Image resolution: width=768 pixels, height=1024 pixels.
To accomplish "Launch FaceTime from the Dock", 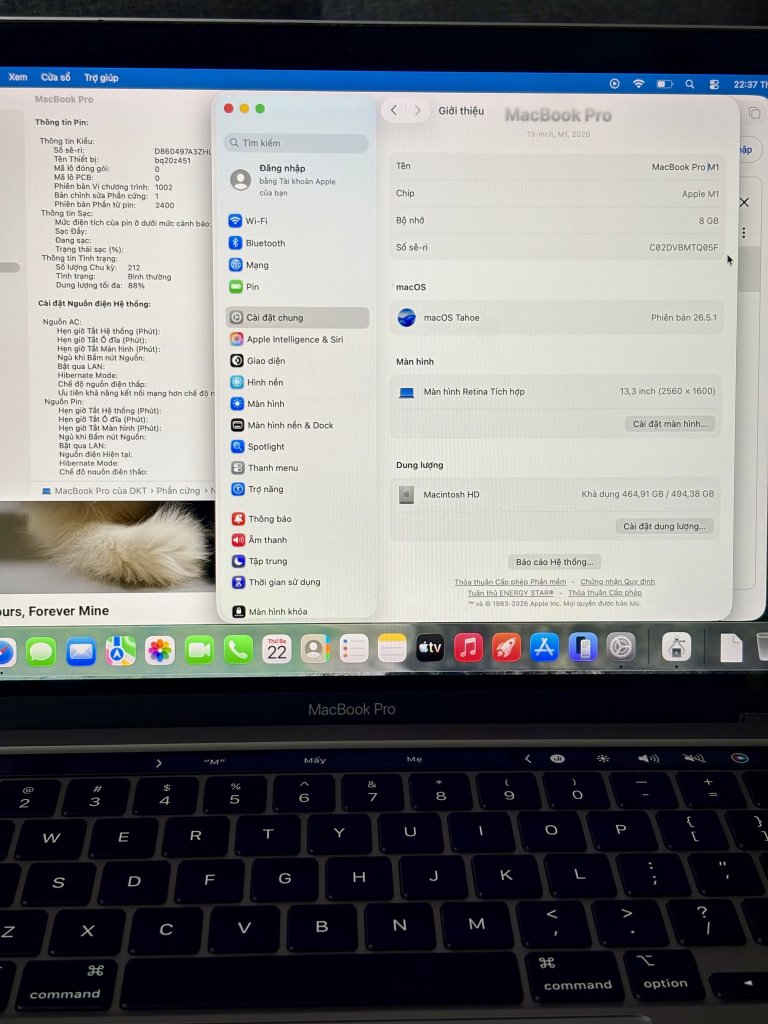I will 199,650.
